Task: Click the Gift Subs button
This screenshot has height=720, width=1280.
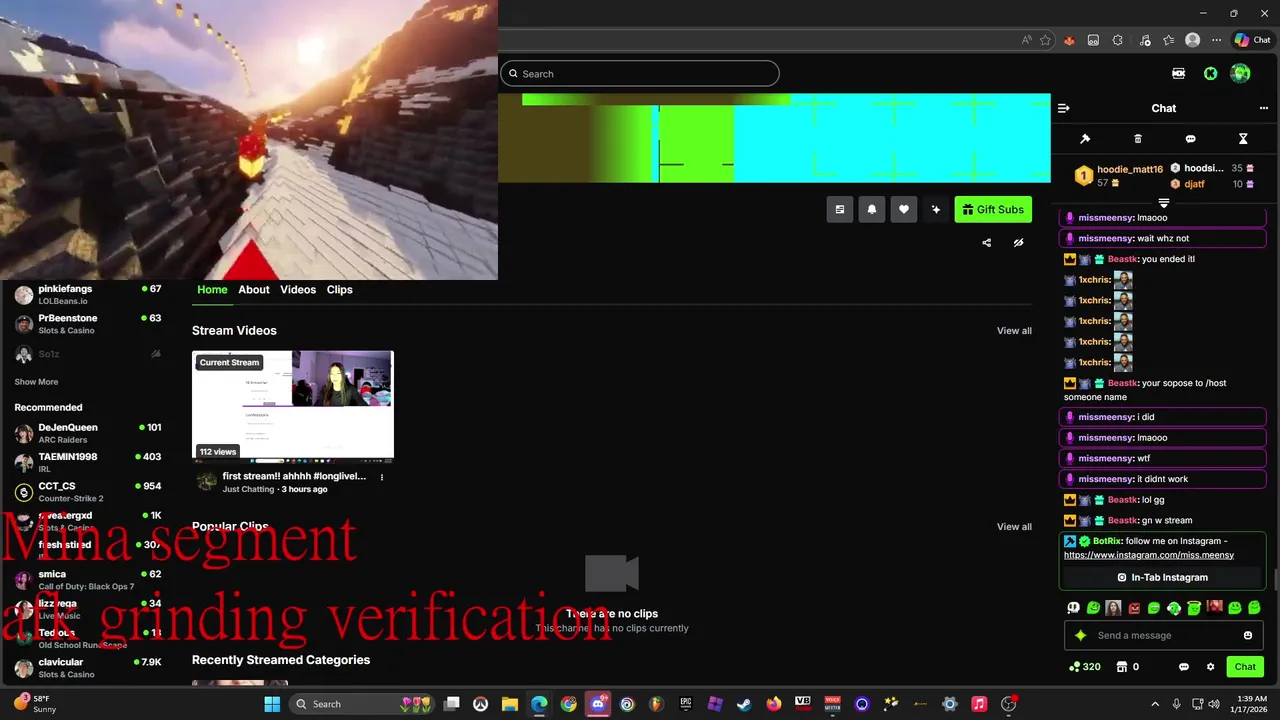Action: (993, 209)
